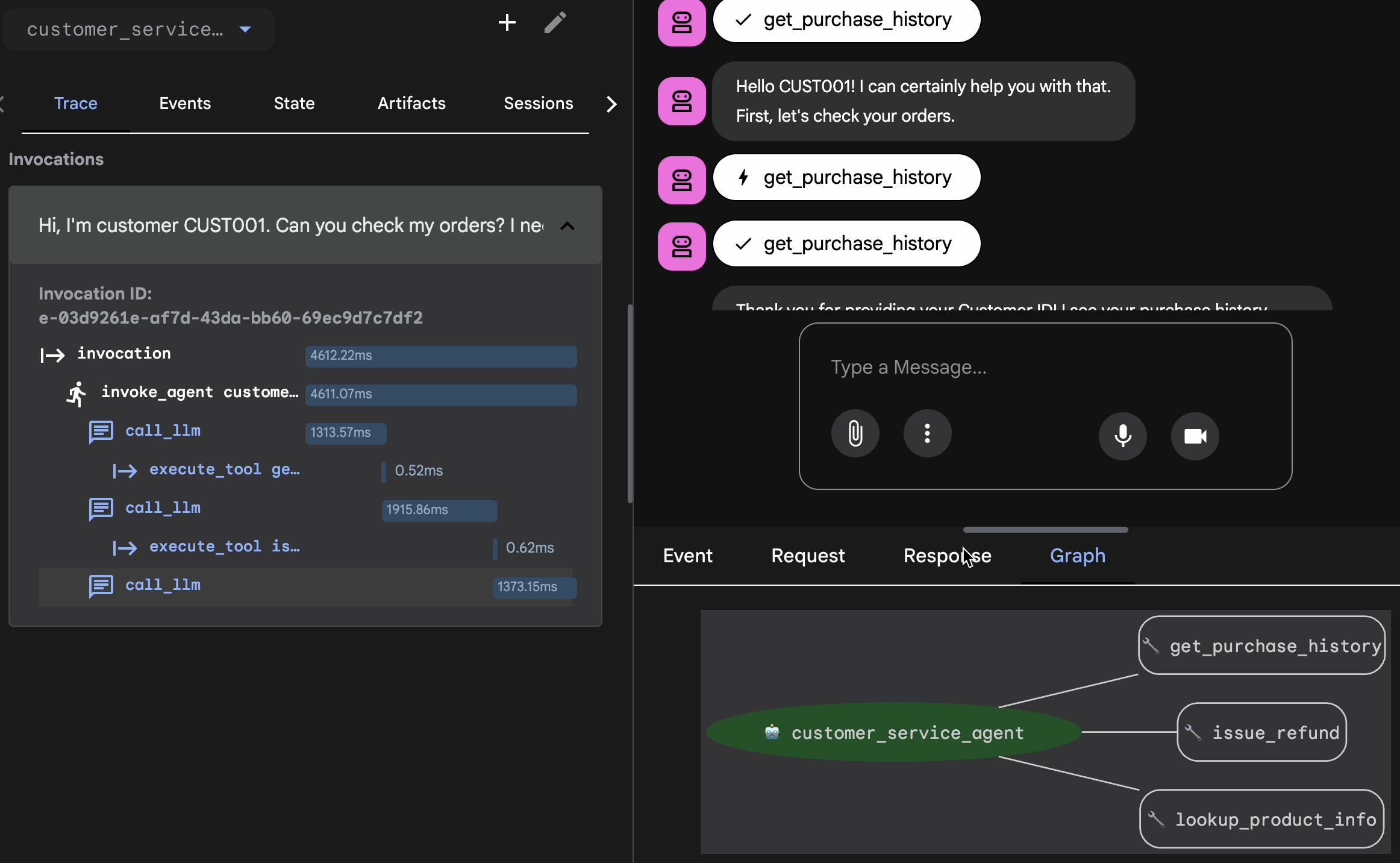Click the horizontal scrollbar above Event tab

coord(1045,530)
